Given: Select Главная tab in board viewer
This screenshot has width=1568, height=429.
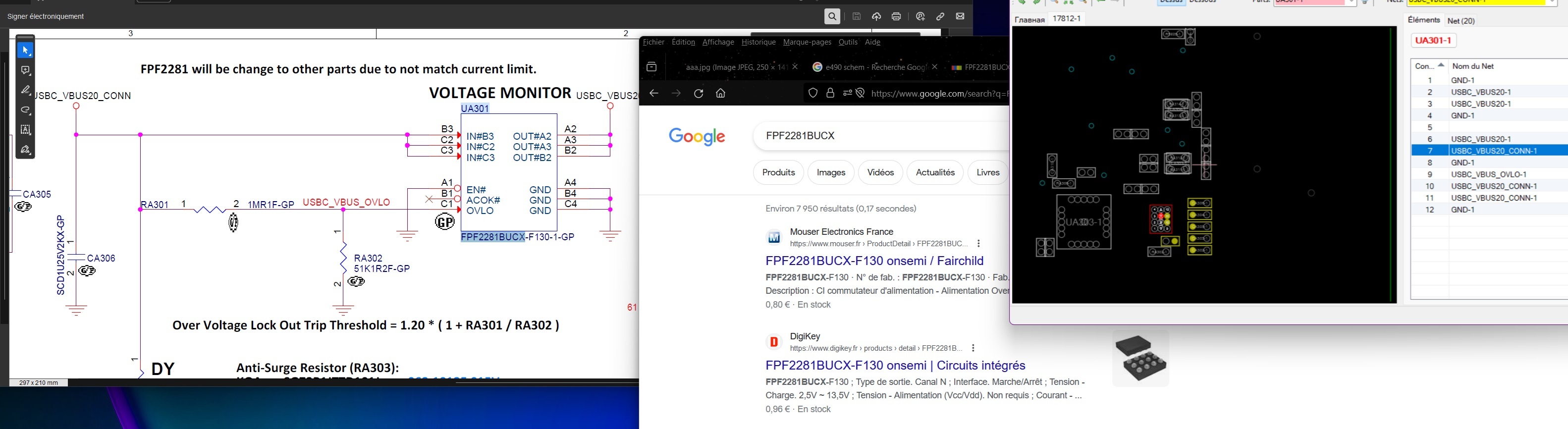Looking at the screenshot, I should [1030, 19].
